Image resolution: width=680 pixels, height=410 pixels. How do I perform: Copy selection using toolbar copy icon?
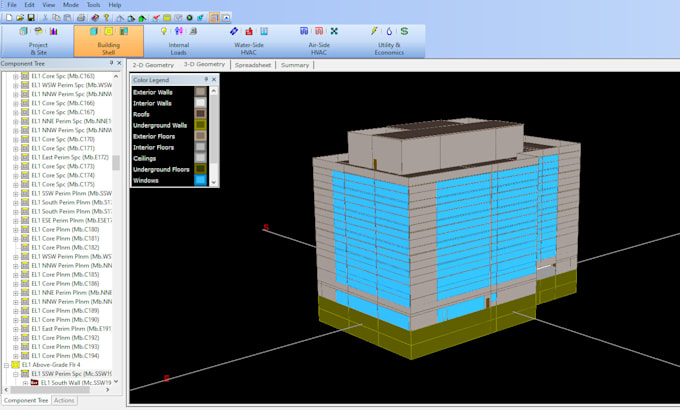click(x=56, y=18)
